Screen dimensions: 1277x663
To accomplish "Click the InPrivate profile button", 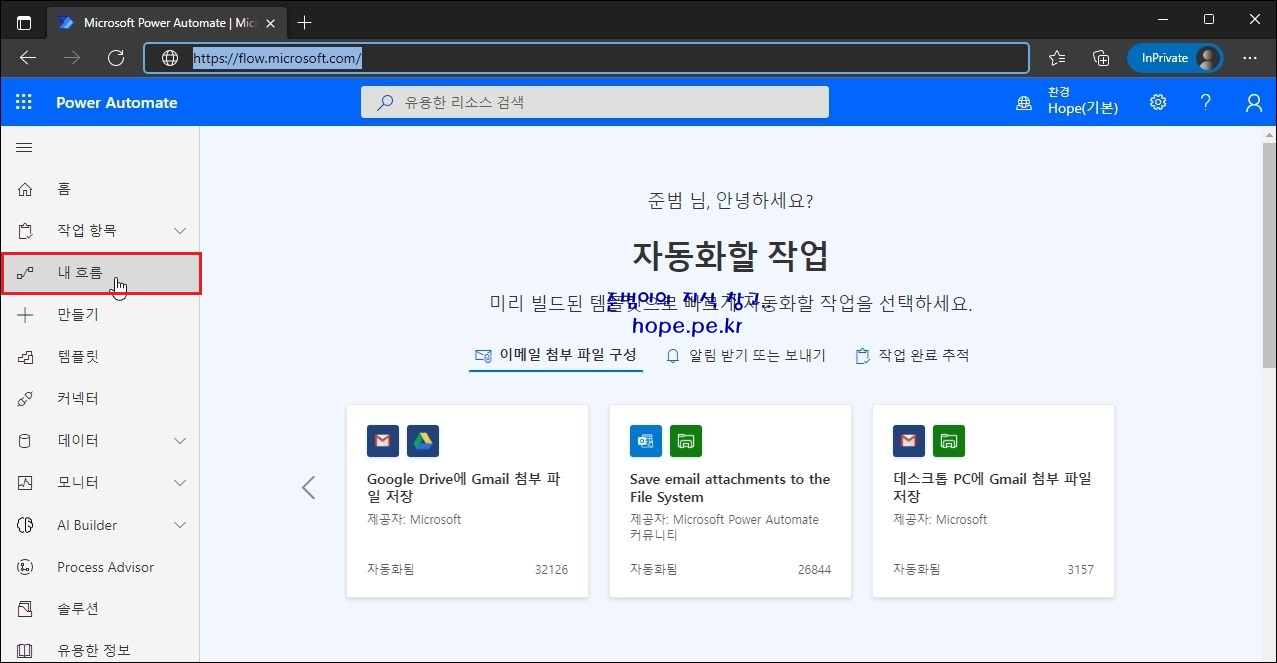I will click(x=1175, y=58).
